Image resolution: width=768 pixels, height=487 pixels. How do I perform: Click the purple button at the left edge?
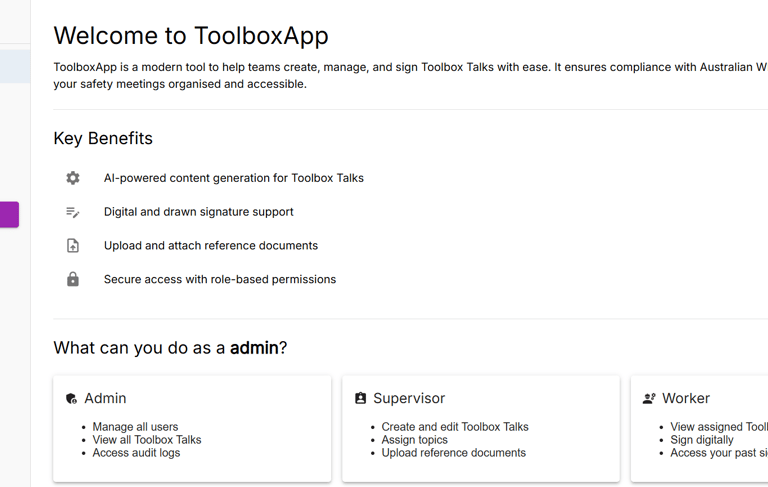point(9,215)
